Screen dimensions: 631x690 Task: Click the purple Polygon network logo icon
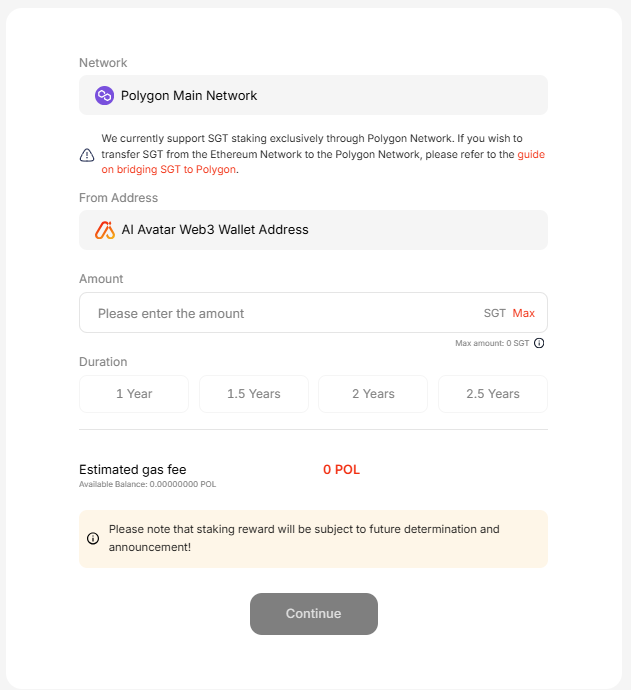point(104,95)
